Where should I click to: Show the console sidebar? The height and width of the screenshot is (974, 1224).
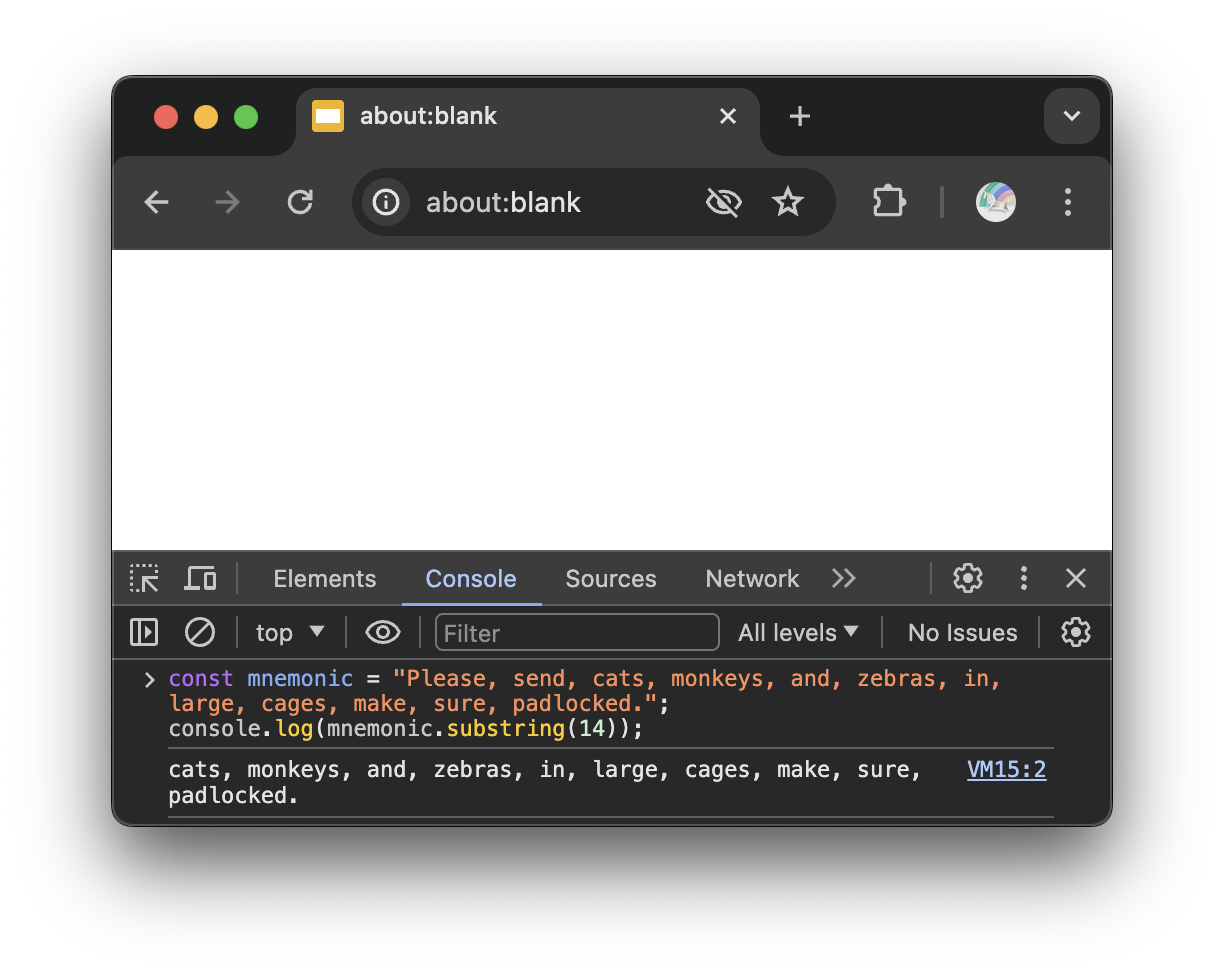[x=144, y=632]
